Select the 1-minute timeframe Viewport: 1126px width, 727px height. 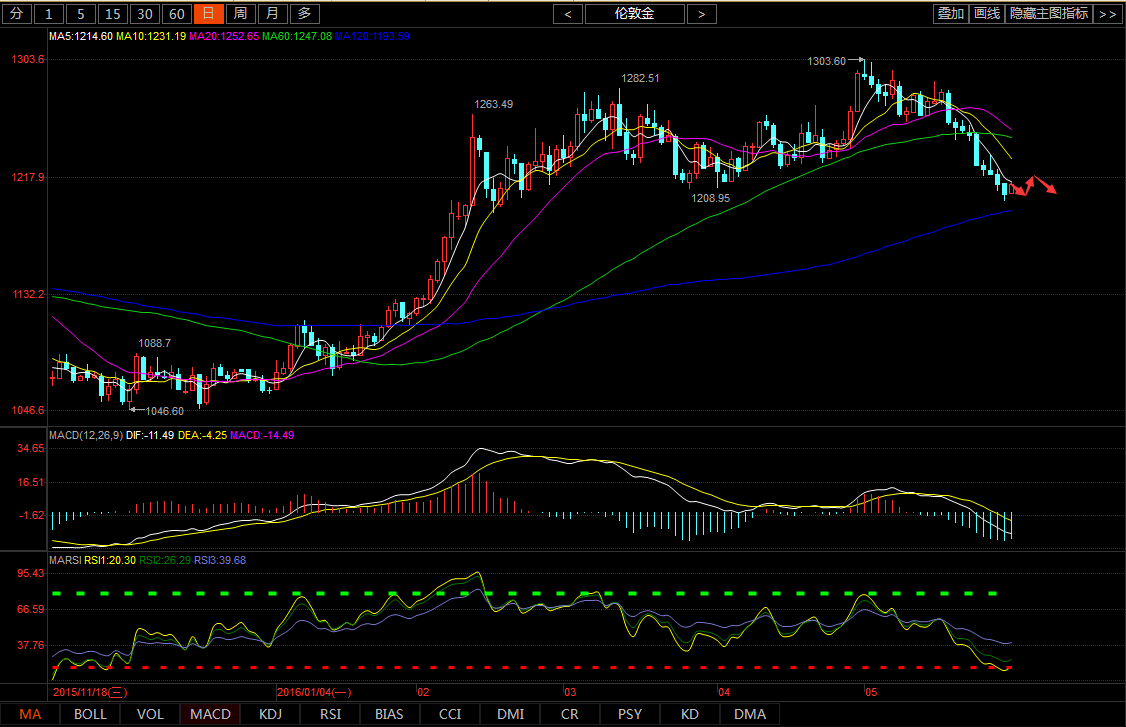49,14
